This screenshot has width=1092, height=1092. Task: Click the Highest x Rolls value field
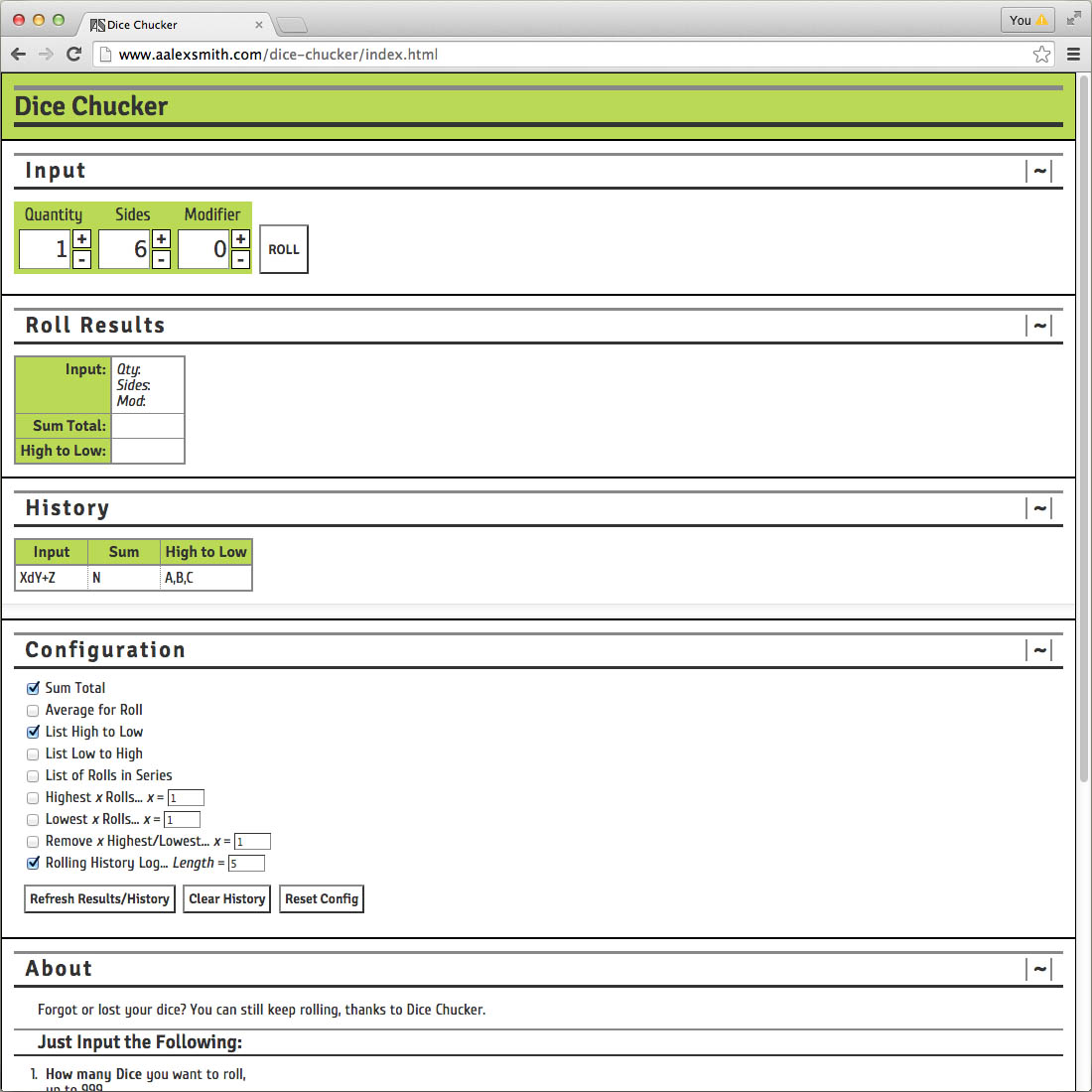186,797
